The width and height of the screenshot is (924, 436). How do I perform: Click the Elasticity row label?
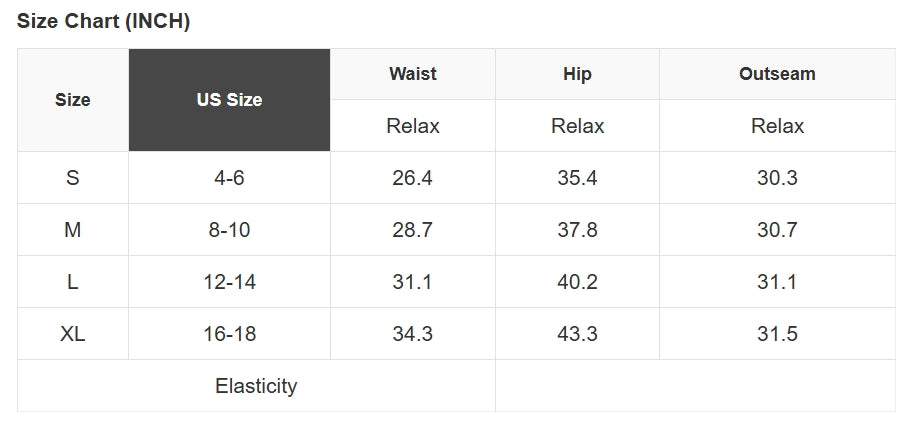tap(256, 386)
